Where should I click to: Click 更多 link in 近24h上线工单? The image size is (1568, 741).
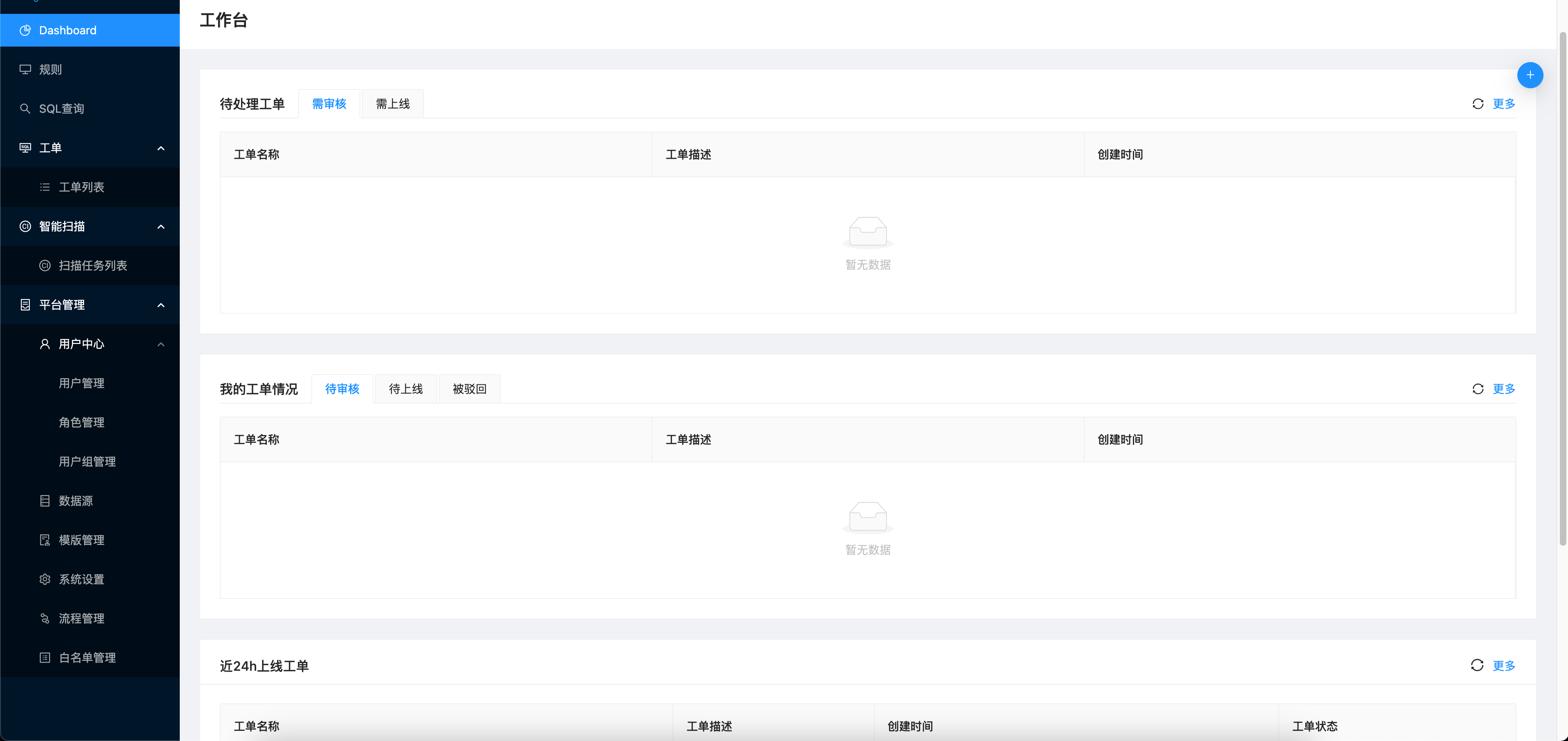point(1503,665)
